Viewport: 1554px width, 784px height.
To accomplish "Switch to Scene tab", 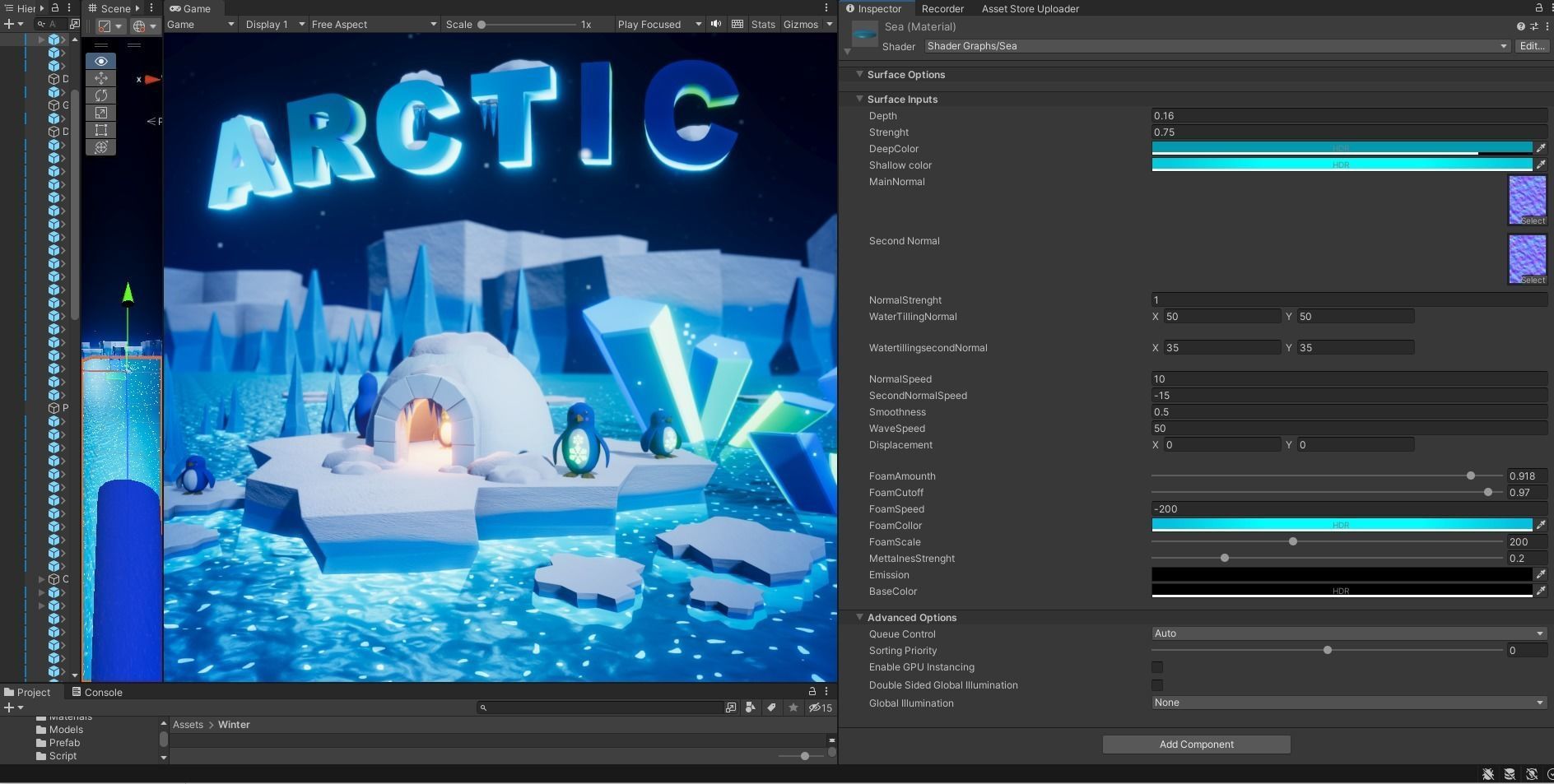I will tap(114, 8).
